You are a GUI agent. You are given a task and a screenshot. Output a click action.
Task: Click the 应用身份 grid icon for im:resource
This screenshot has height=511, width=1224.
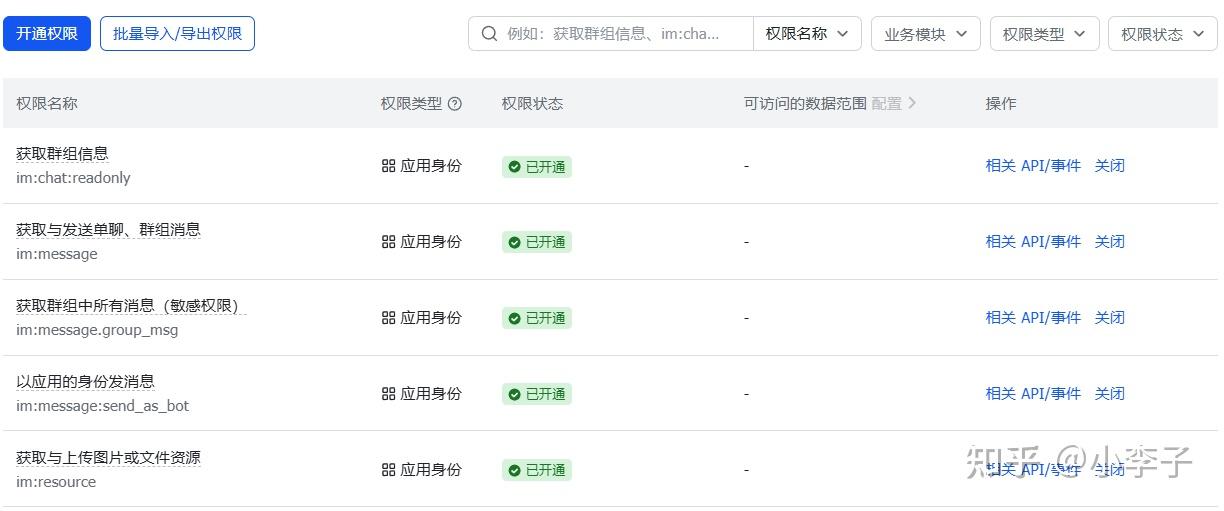point(389,470)
